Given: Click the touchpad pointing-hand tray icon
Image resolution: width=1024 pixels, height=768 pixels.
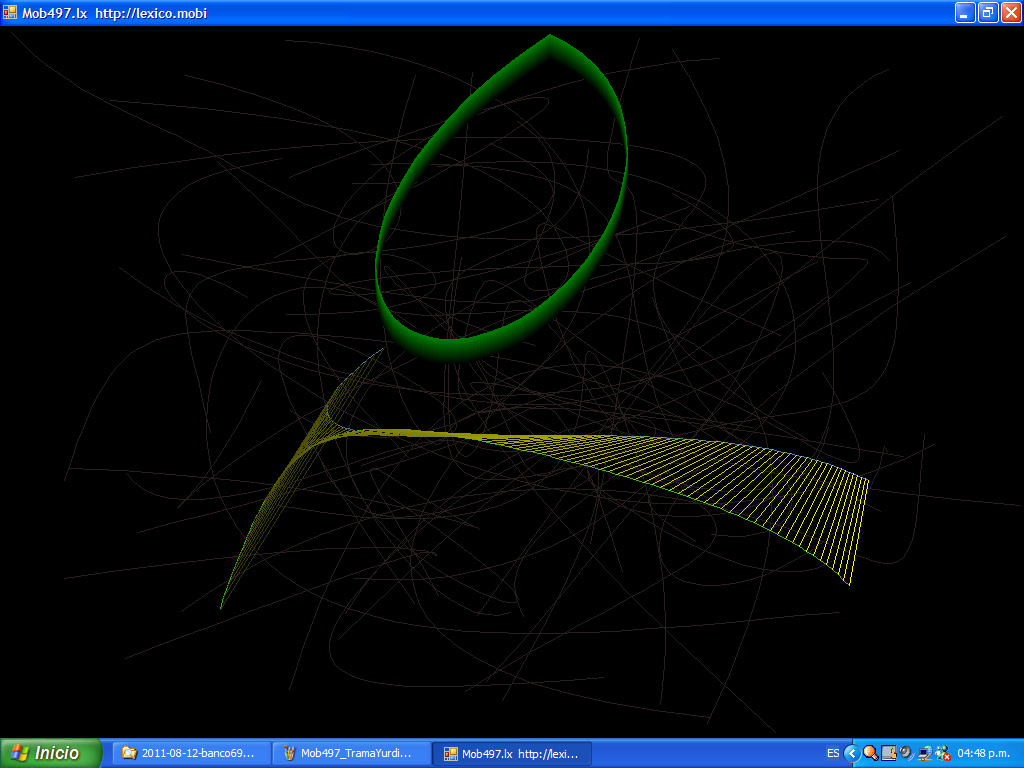Looking at the screenshot, I should pyautogui.click(x=888, y=753).
